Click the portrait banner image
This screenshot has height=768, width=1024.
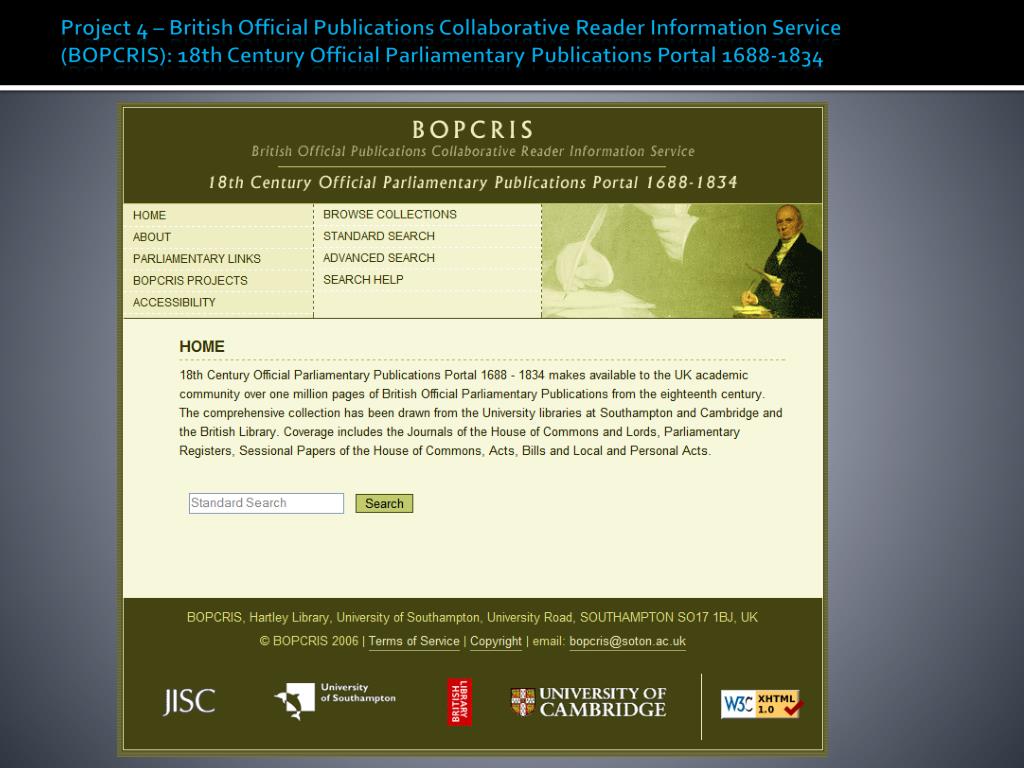(682, 261)
